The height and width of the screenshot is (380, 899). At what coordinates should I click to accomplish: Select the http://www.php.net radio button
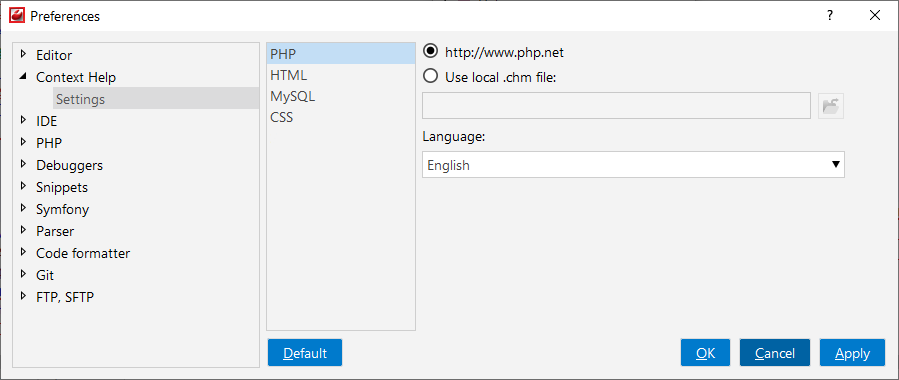430,52
